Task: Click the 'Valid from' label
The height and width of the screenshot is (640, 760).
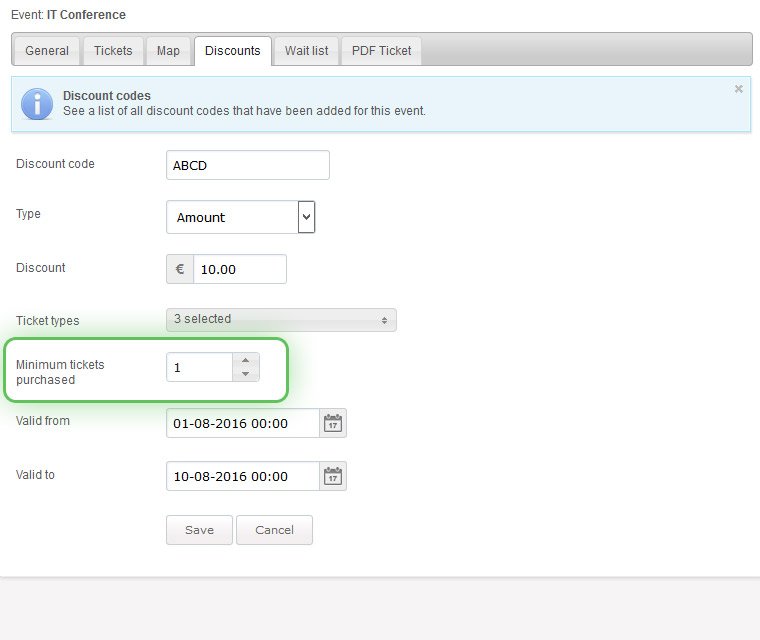Action: [43, 421]
